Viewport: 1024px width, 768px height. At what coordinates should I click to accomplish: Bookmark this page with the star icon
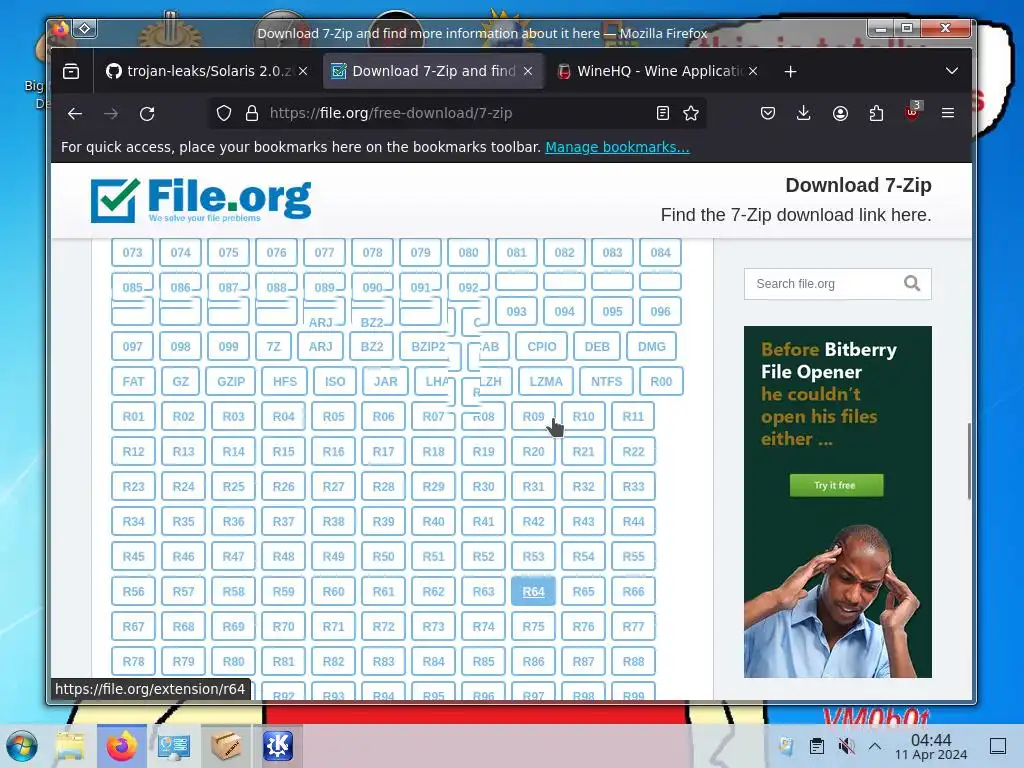[690, 114]
